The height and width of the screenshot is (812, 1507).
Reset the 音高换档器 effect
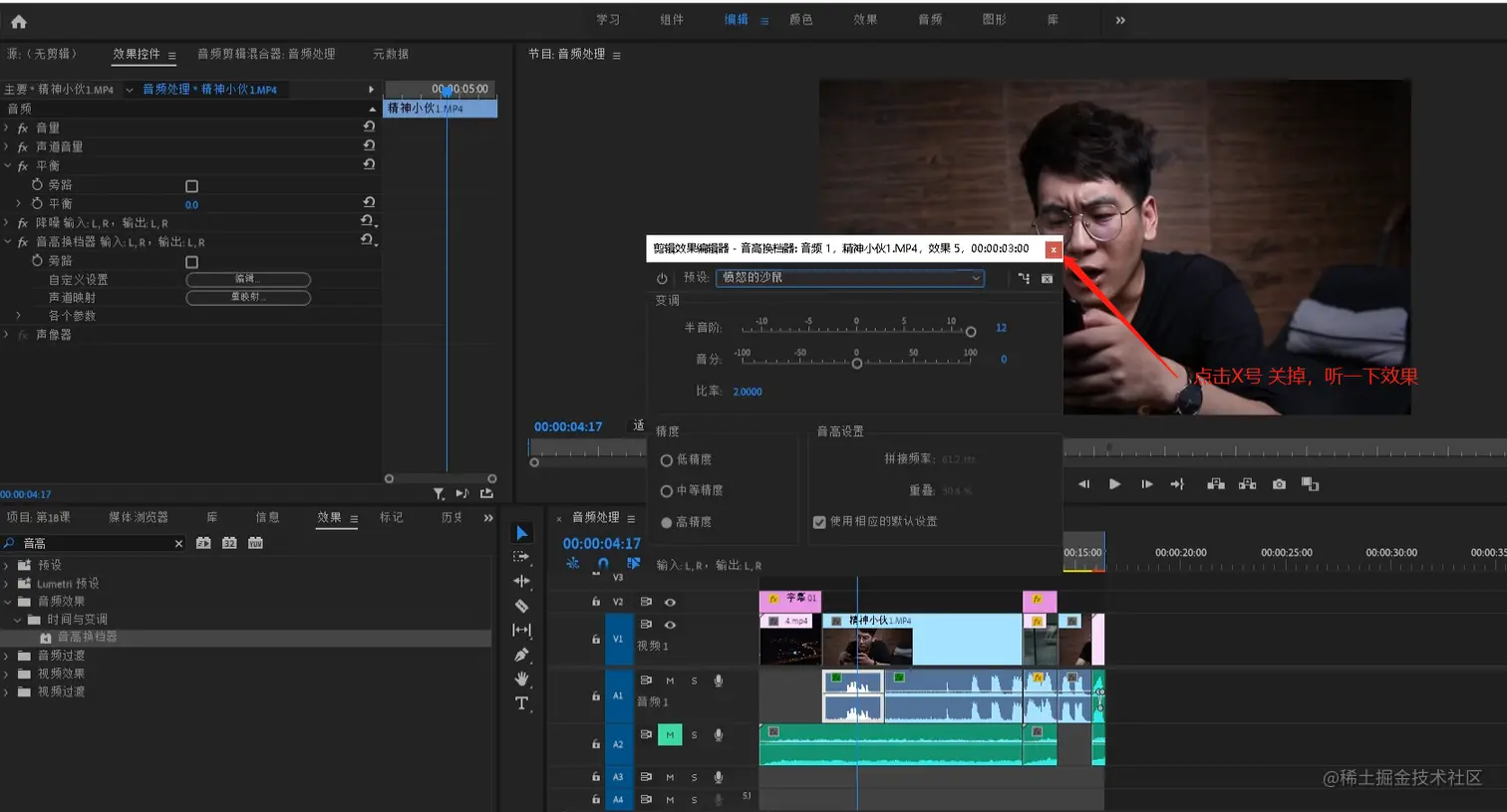point(368,240)
